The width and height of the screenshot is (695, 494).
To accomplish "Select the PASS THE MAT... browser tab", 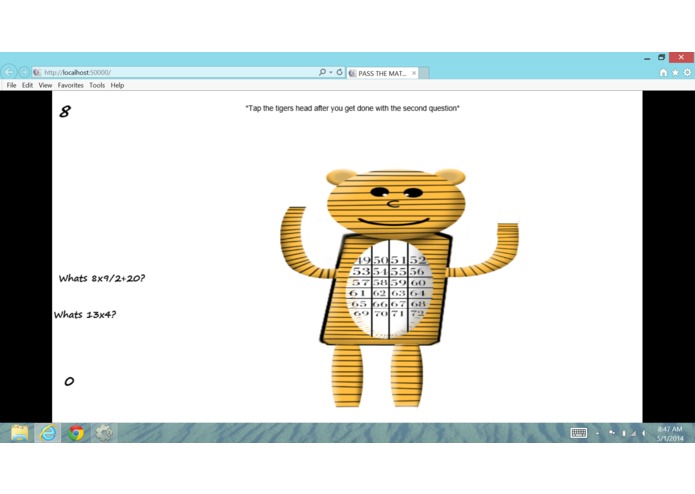I will [x=382, y=73].
